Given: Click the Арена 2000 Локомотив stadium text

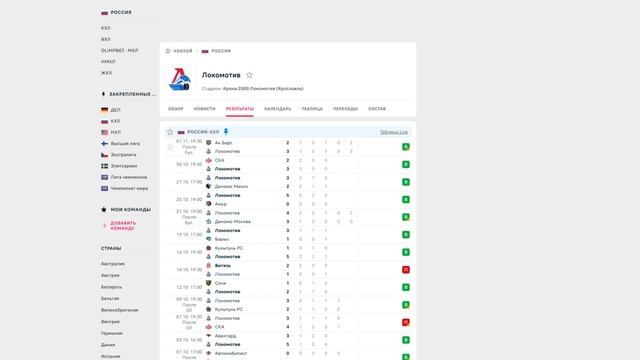Looking at the screenshot, I should (263, 89).
